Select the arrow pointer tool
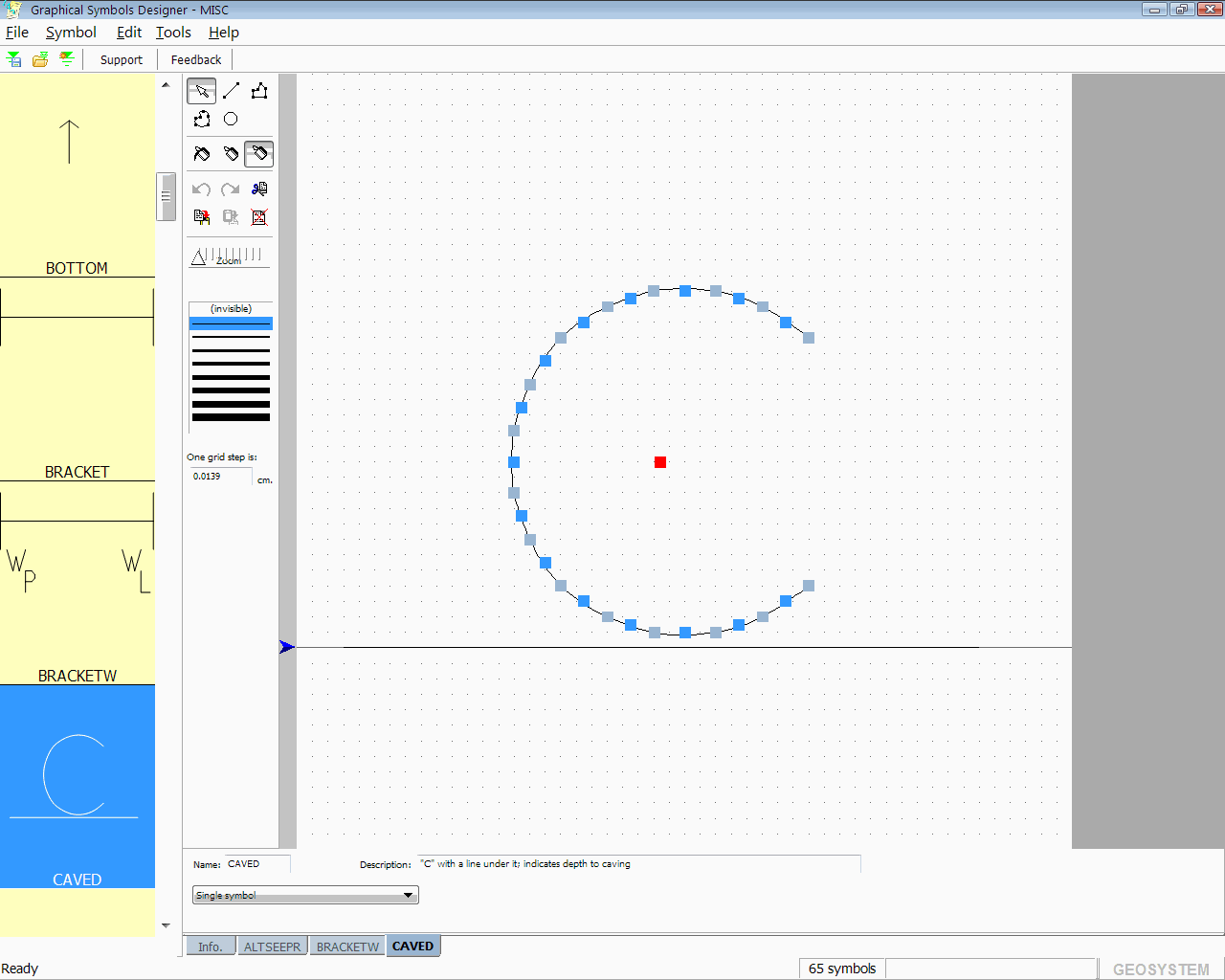 [201, 91]
